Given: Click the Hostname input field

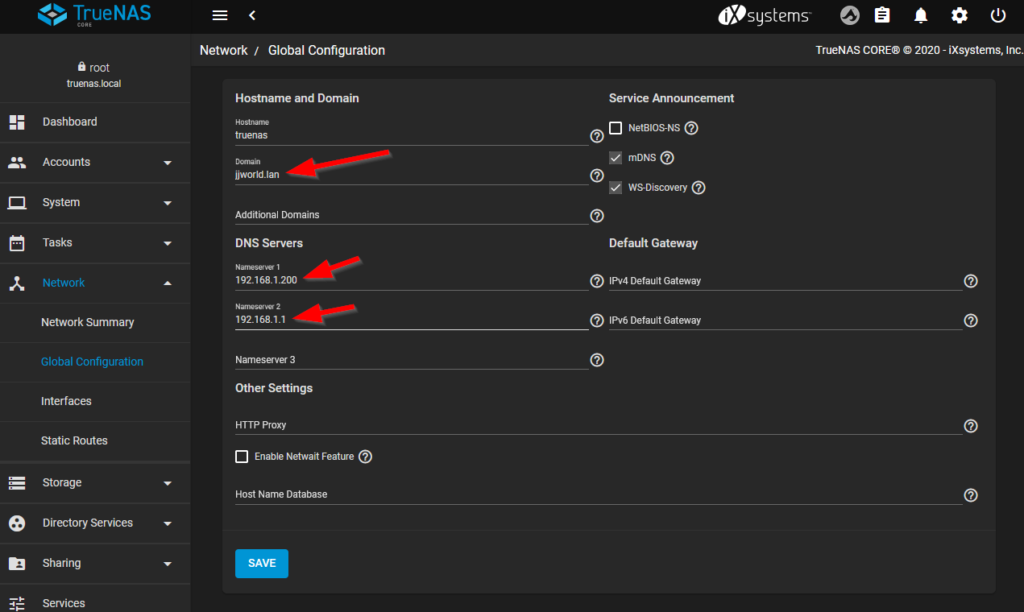Looking at the screenshot, I should [411, 135].
